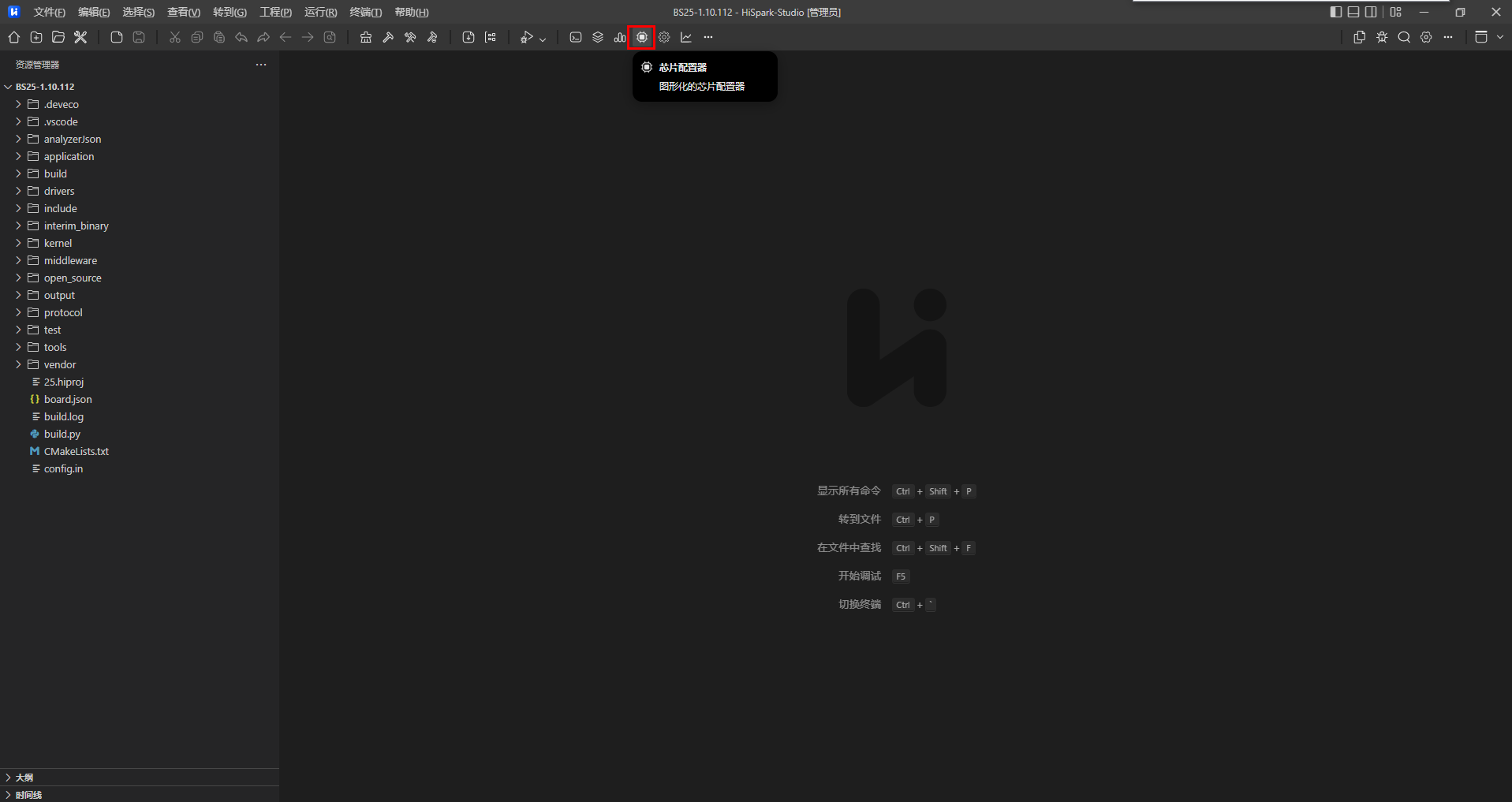Open the debug bug icon
1512x802 pixels.
pos(1382,37)
